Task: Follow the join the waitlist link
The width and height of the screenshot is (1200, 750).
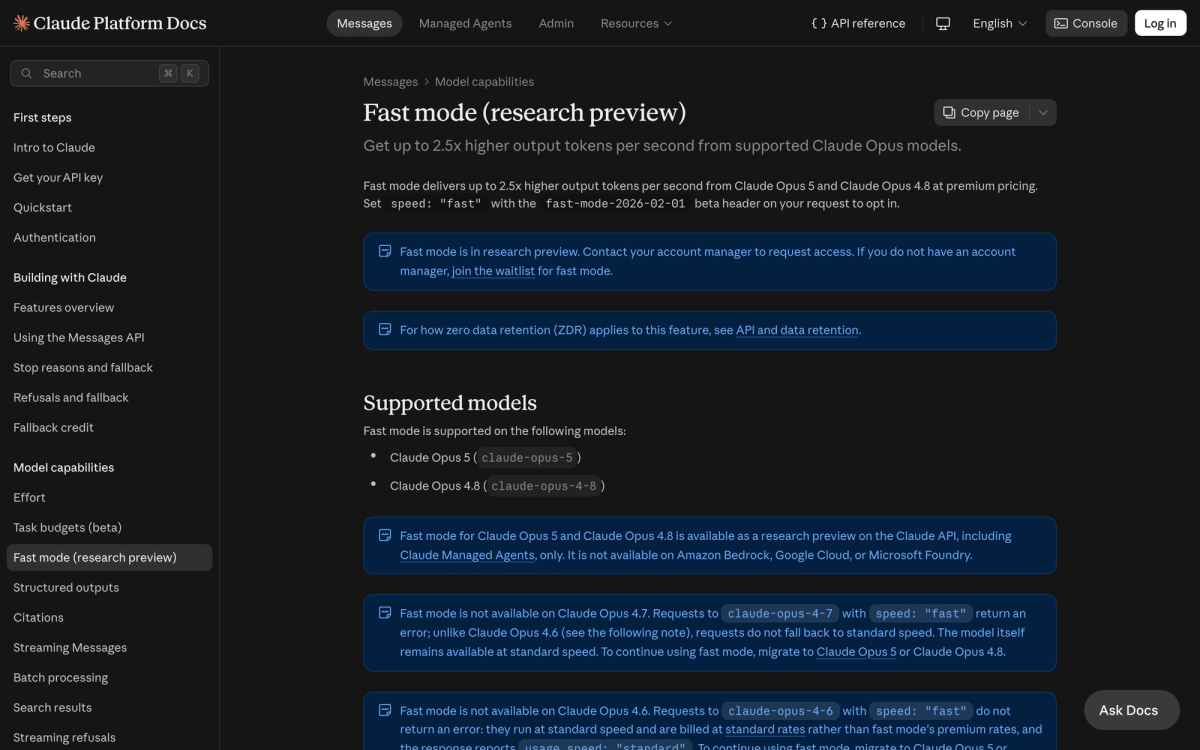Action: point(493,271)
